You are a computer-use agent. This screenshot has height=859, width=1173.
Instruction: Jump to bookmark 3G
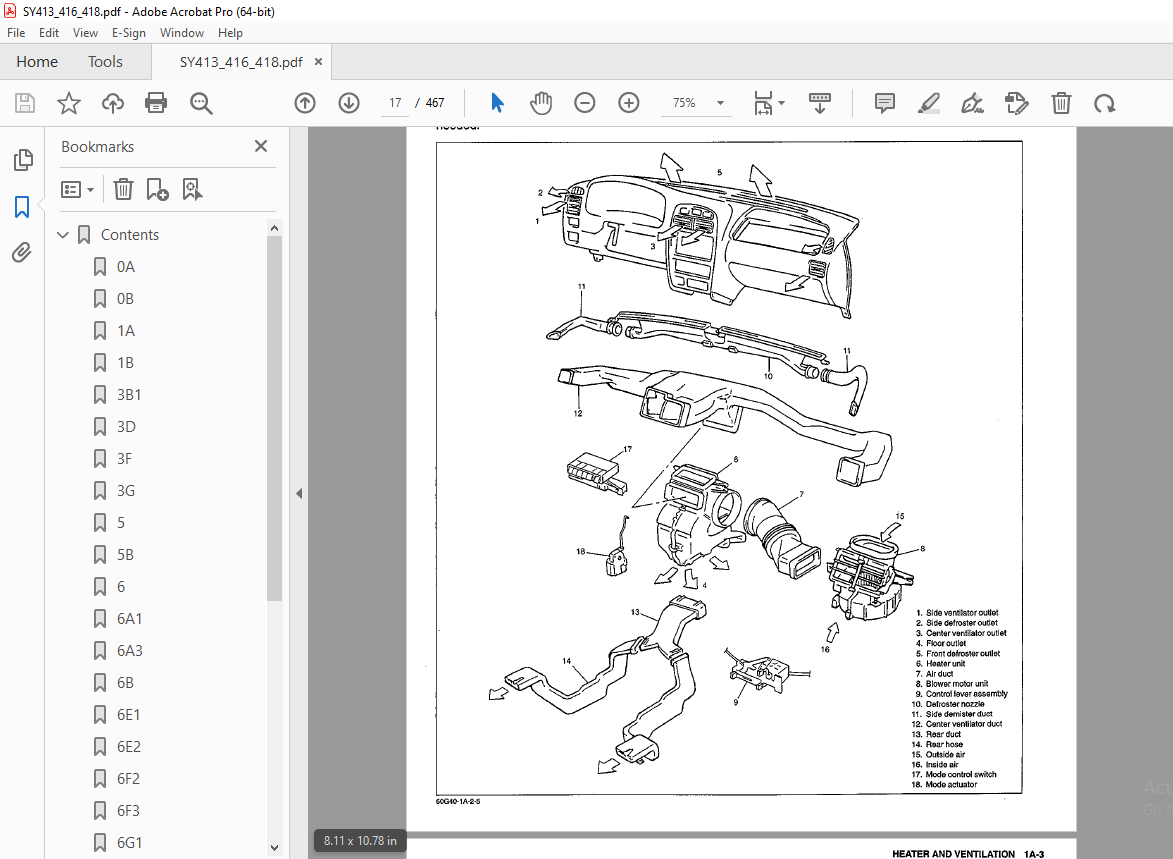pyautogui.click(x=126, y=491)
